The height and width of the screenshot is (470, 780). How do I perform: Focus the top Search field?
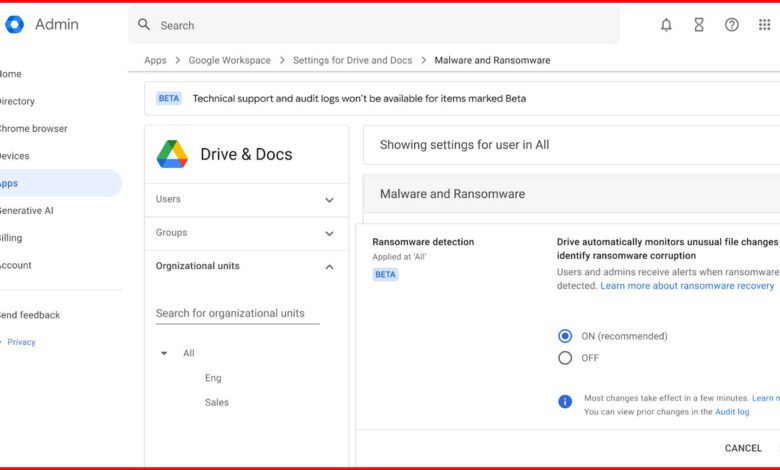374,25
